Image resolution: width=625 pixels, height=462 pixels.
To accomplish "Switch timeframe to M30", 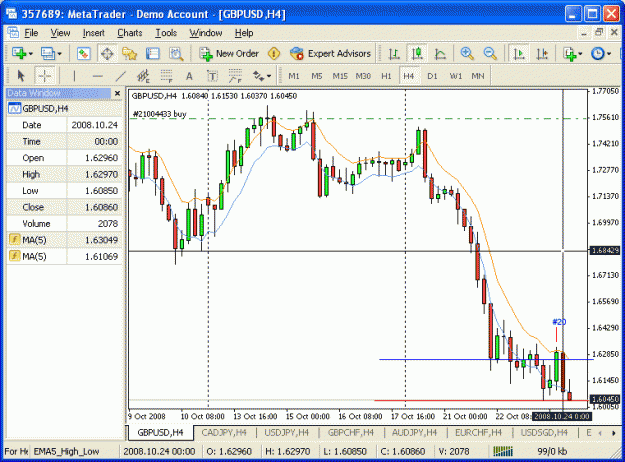I will tap(363, 76).
